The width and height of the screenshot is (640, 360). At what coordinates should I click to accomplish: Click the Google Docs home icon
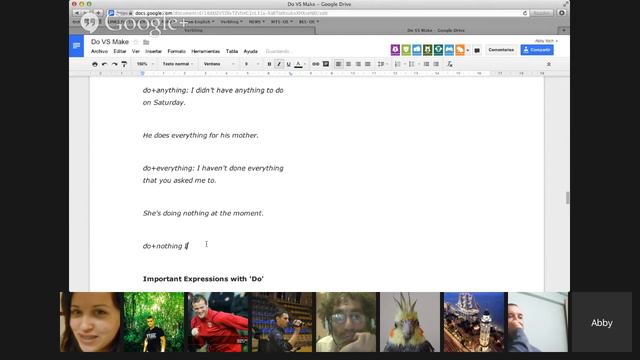[76, 46]
